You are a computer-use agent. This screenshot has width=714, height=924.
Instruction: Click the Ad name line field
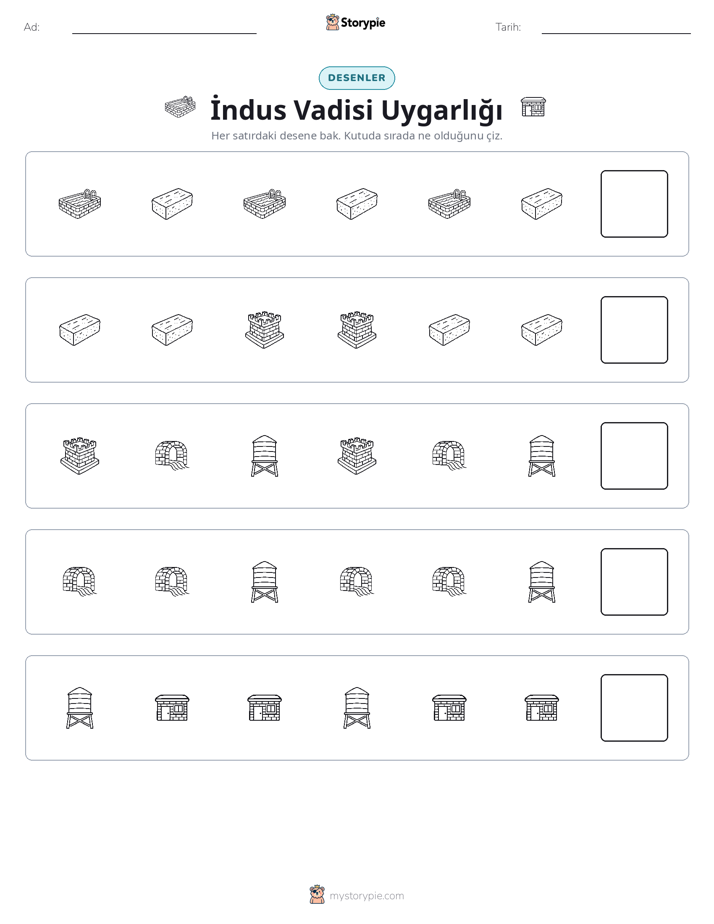click(164, 28)
